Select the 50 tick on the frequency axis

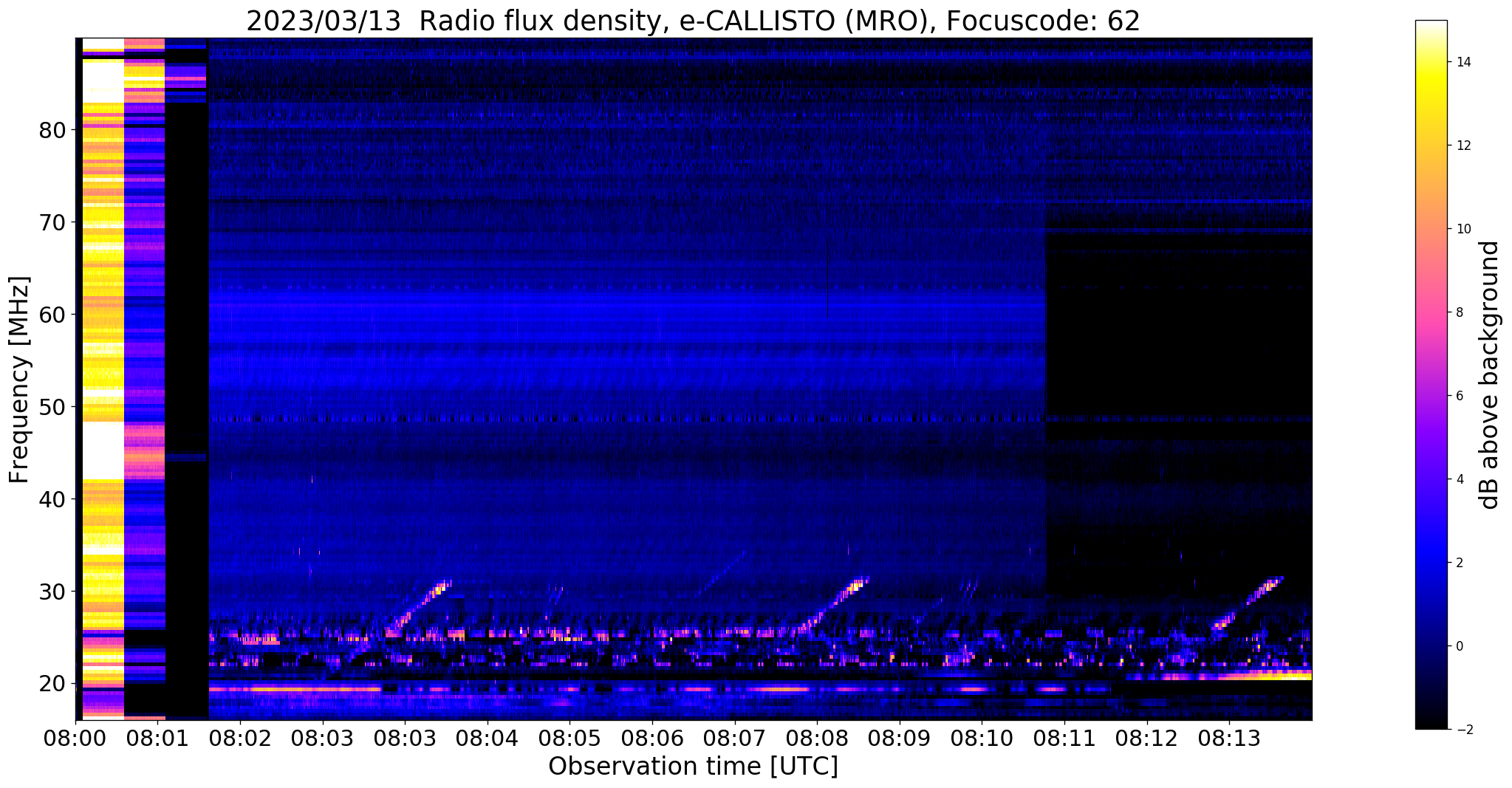click(52, 407)
